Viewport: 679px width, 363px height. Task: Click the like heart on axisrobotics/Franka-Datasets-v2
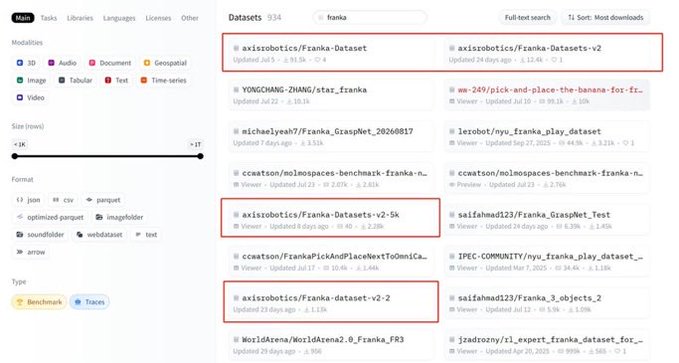tap(553, 60)
